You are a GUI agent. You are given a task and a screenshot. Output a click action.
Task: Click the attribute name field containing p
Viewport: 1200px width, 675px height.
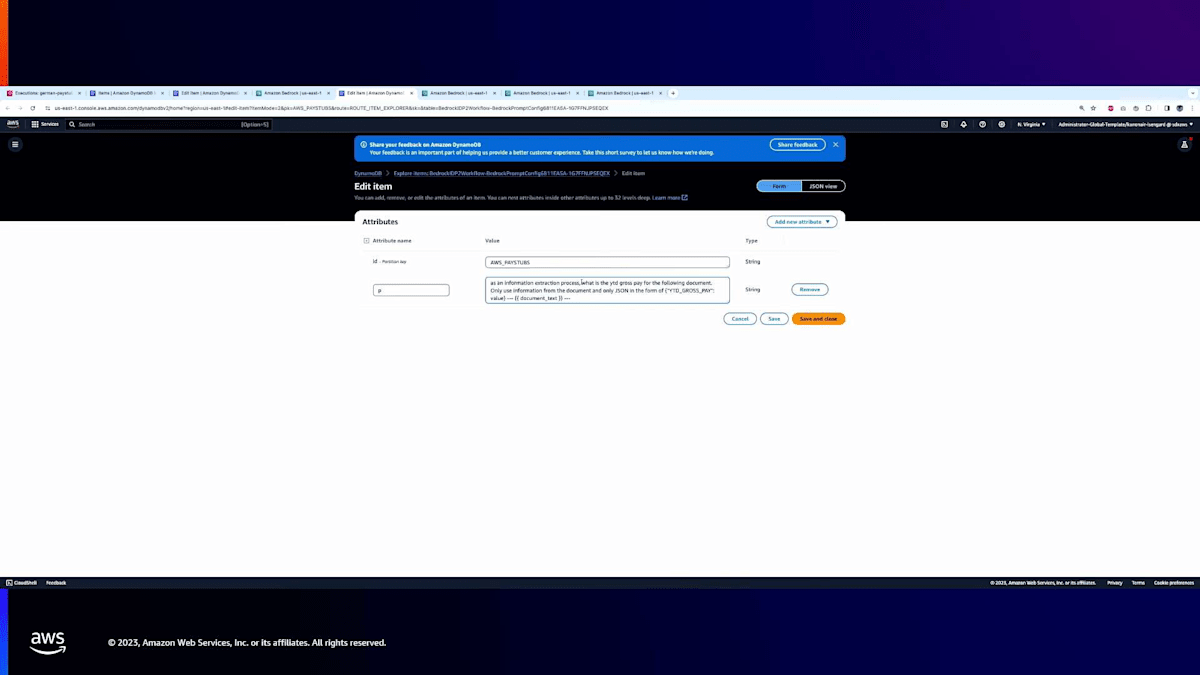click(x=411, y=290)
